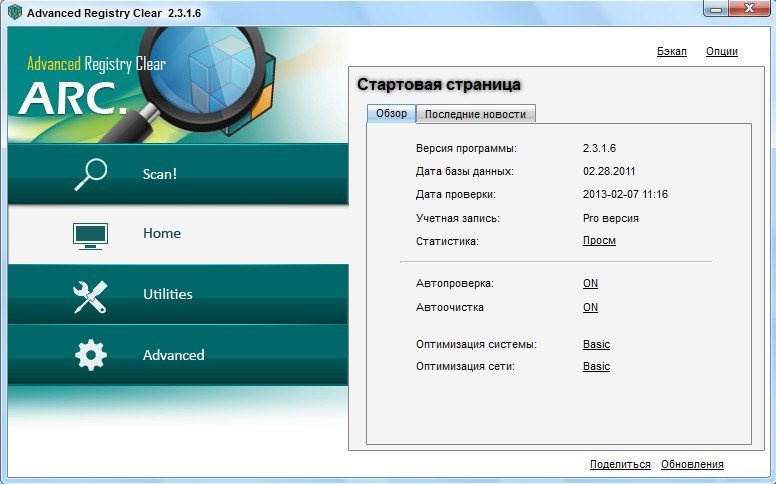776x484 pixels.
Task: Click the Версия программы label
Action: 466,148
